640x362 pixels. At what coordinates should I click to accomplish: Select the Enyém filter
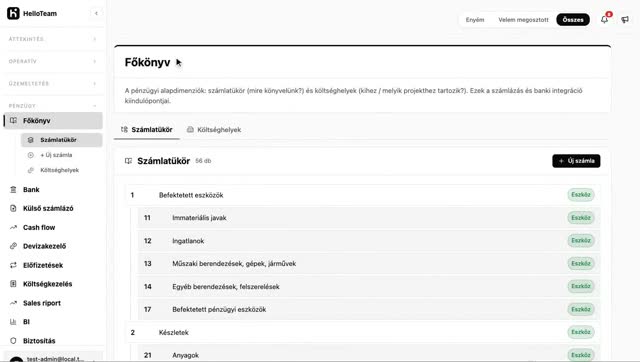click(475, 20)
